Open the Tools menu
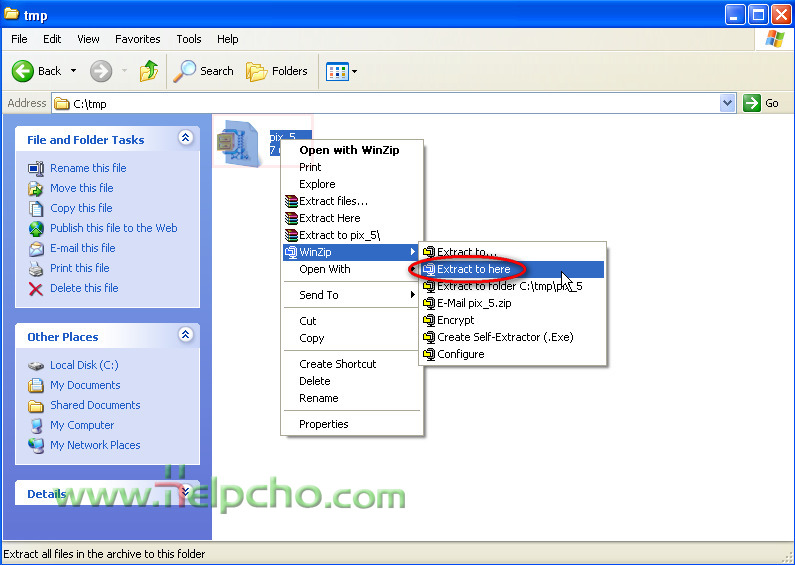 [x=189, y=39]
